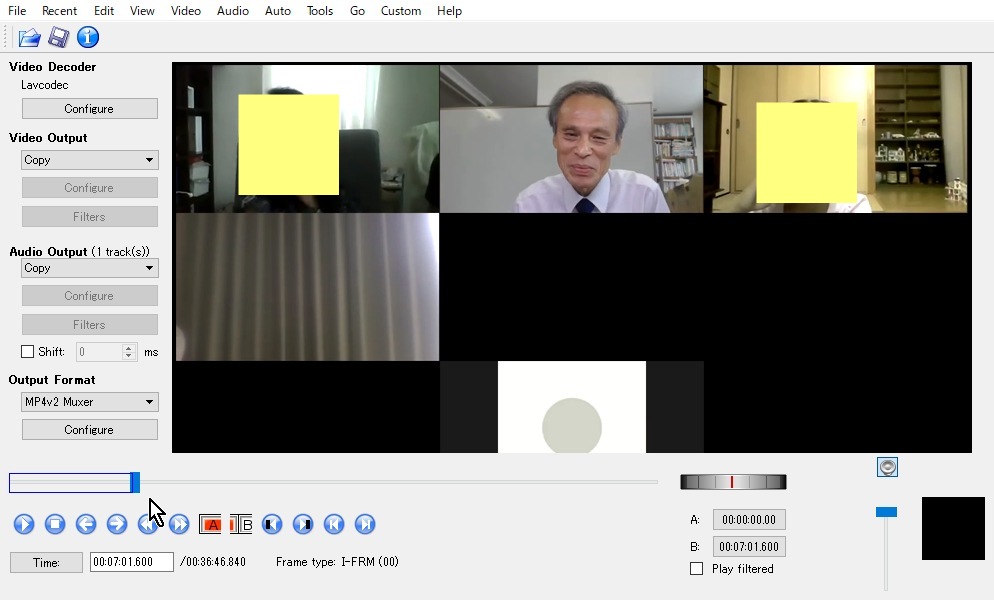
Task: Seek to next black frame
Action: click(303, 524)
